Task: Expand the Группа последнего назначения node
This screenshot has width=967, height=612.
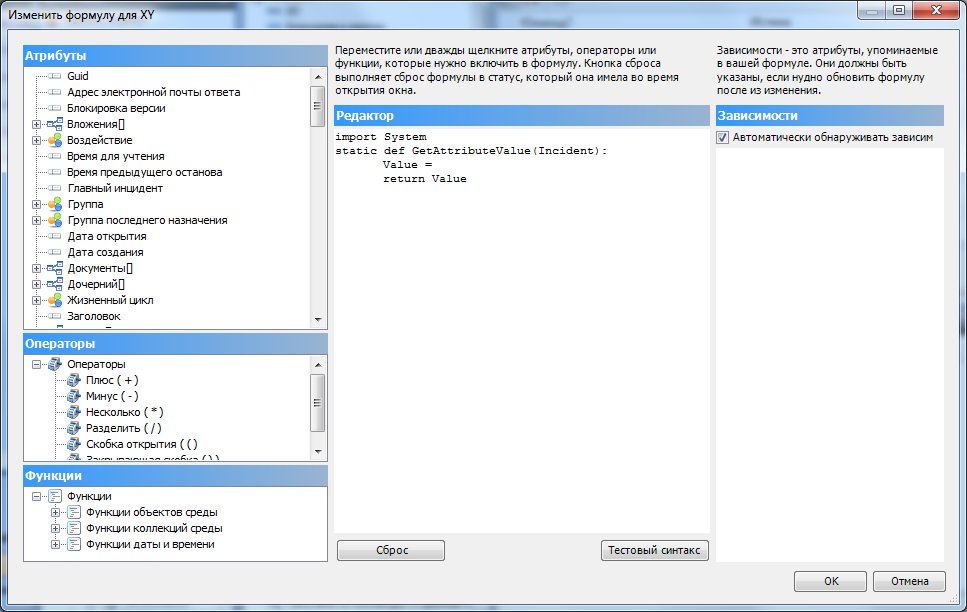Action: pos(37,220)
